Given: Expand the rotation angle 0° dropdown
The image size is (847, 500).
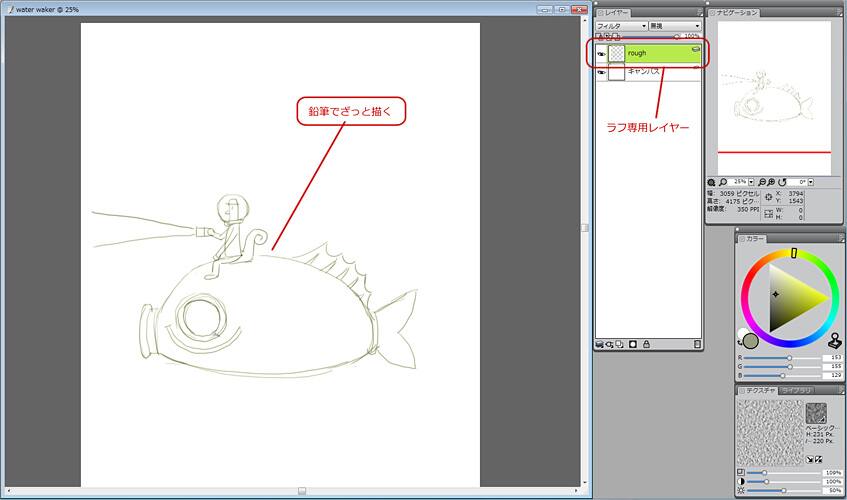Looking at the screenshot, I should click(809, 182).
